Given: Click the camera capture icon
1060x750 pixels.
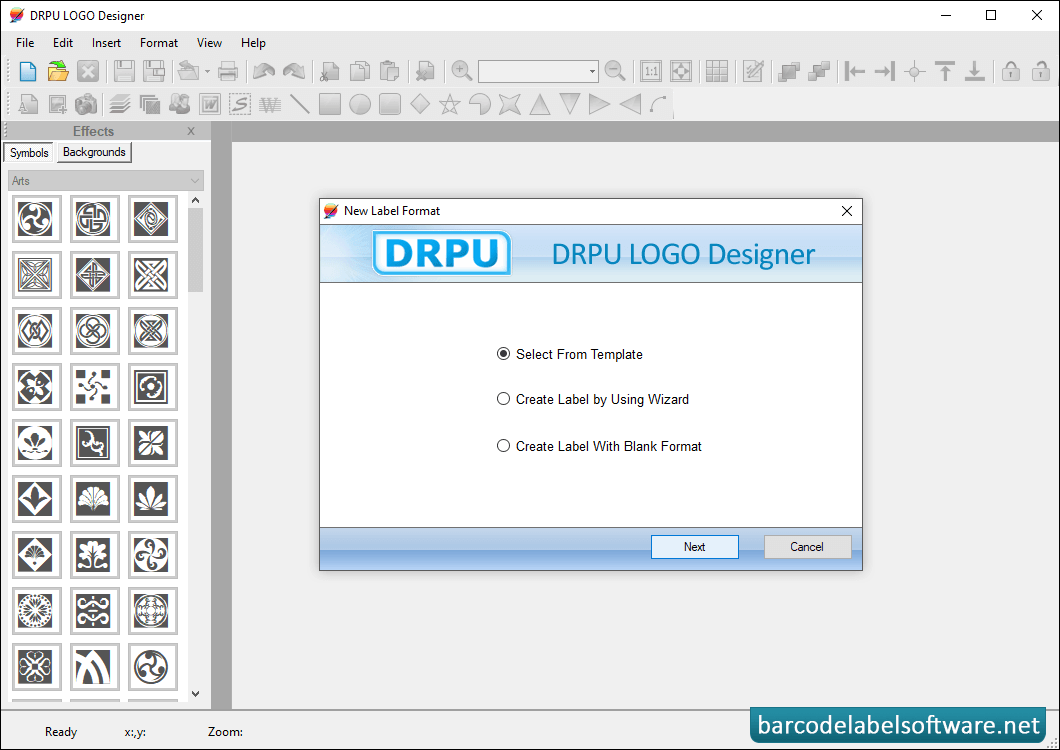Looking at the screenshot, I should tap(86, 104).
